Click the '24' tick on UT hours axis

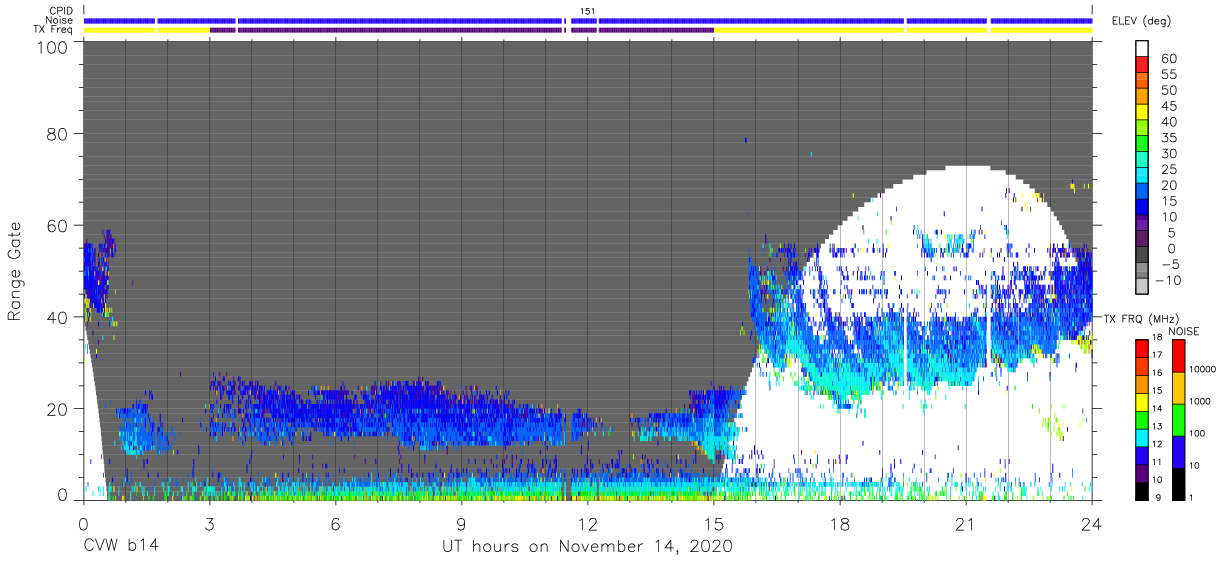[x=1092, y=523]
